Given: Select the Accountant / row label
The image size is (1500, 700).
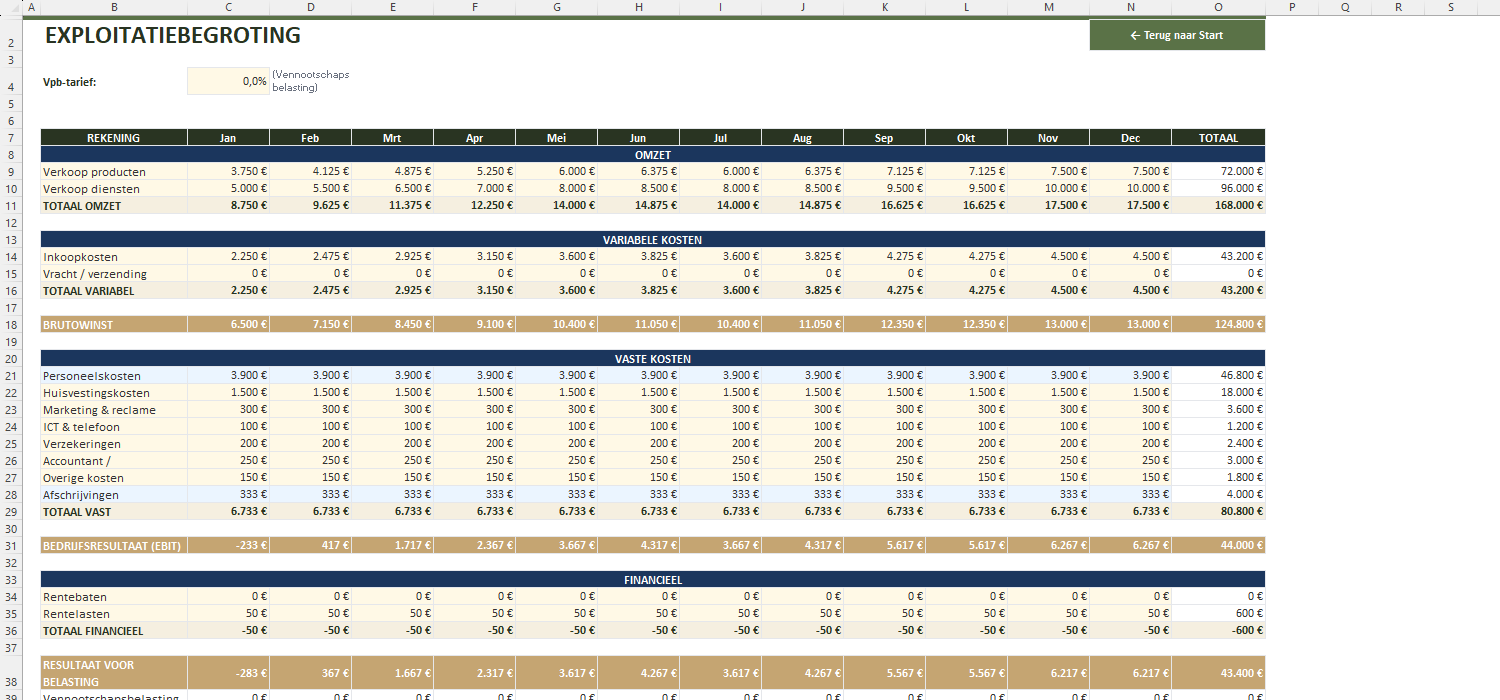Looking at the screenshot, I should click(114, 461).
